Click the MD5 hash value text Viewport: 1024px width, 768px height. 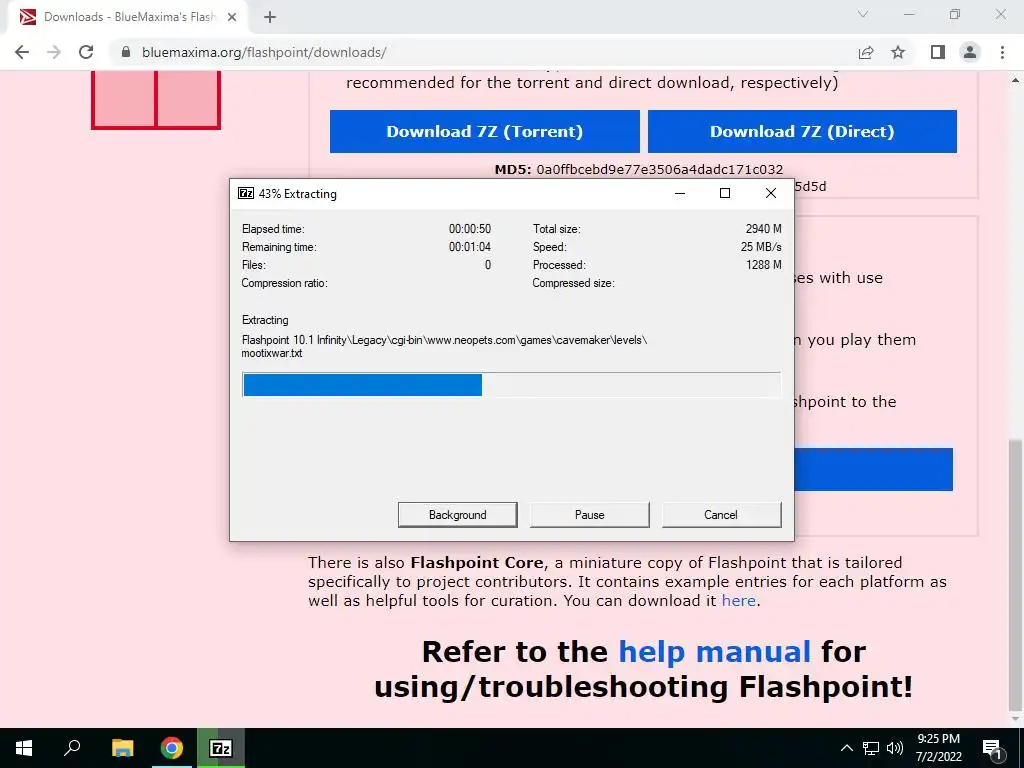click(660, 170)
